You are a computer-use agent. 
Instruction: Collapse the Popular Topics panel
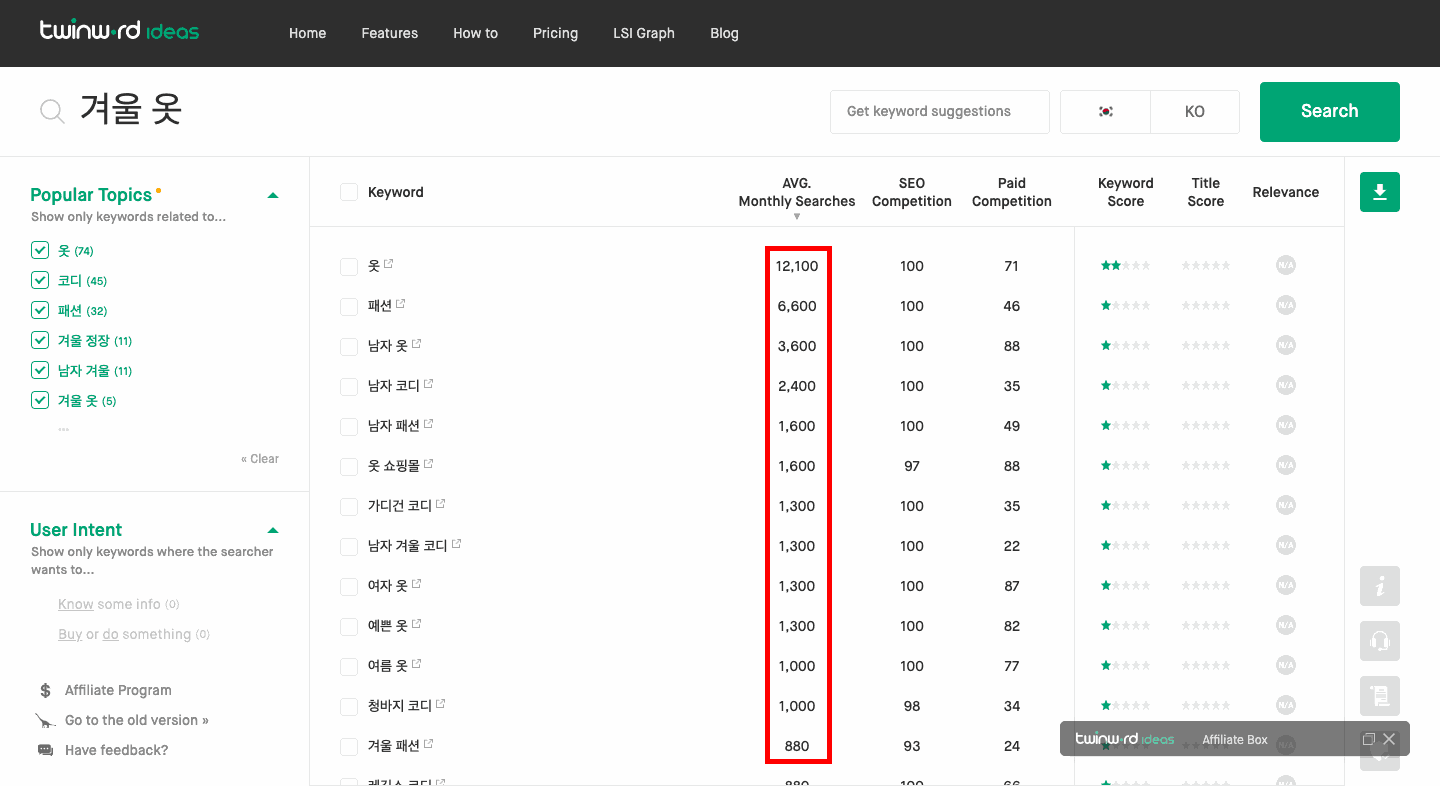[272, 196]
